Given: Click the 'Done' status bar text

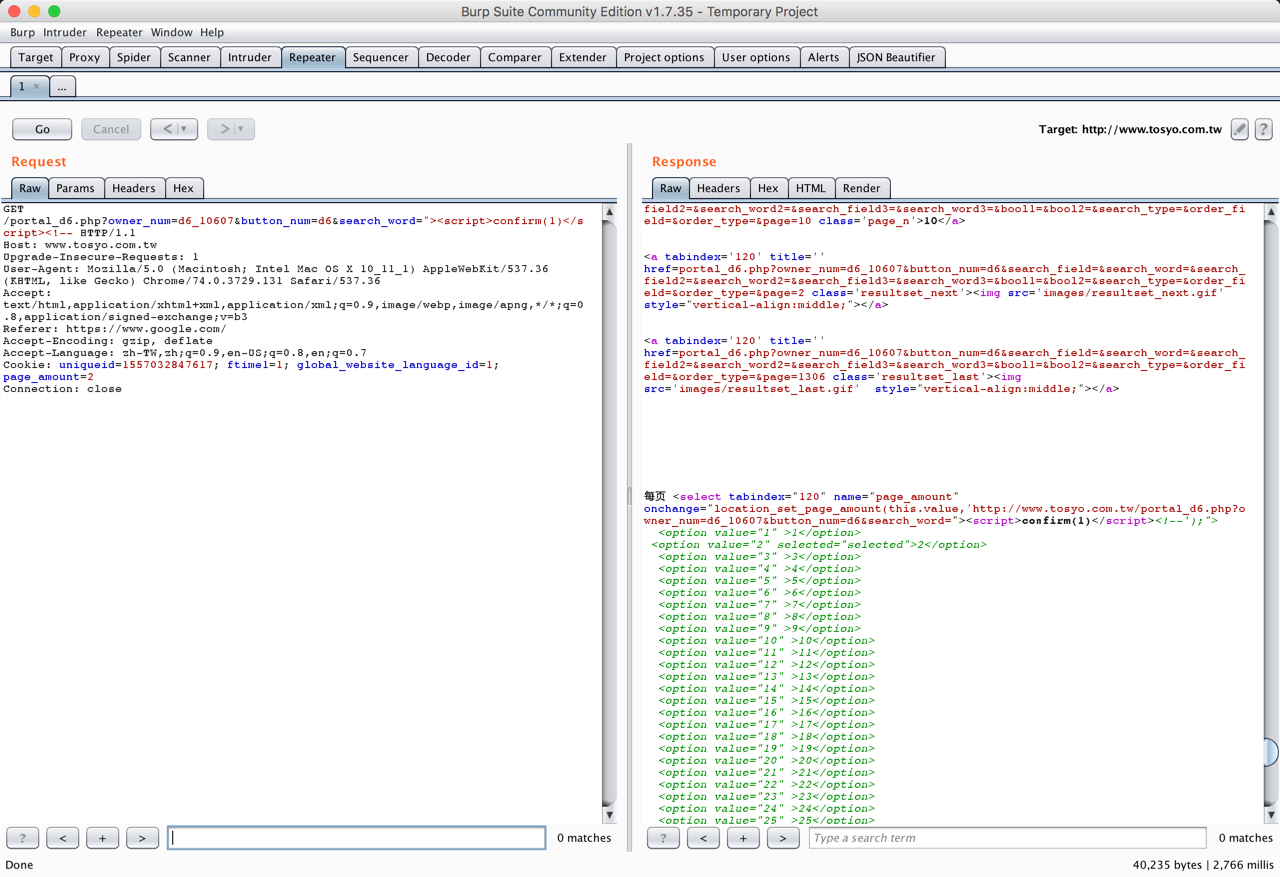Looking at the screenshot, I should (19, 865).
